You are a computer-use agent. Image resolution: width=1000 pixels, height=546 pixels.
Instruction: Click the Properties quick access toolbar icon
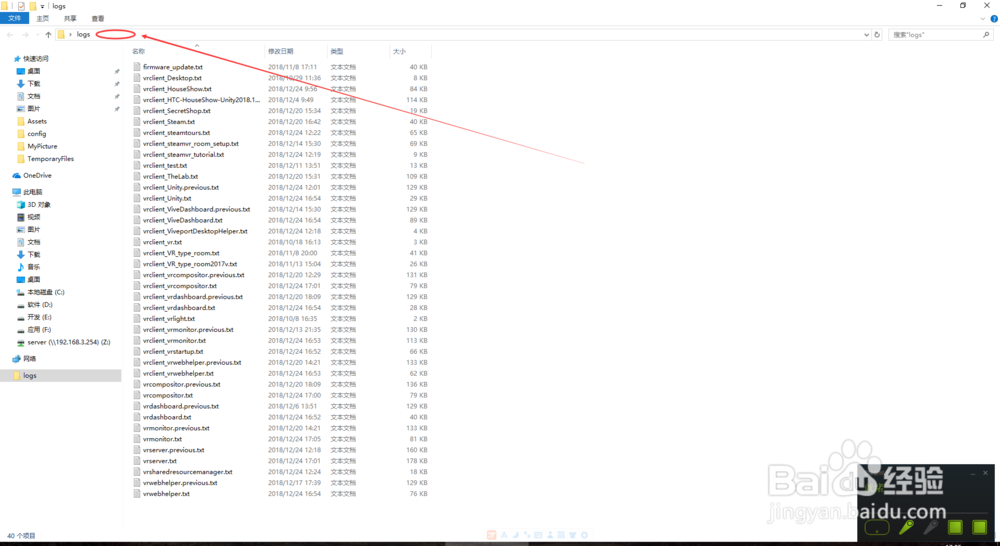pos(21,6)
